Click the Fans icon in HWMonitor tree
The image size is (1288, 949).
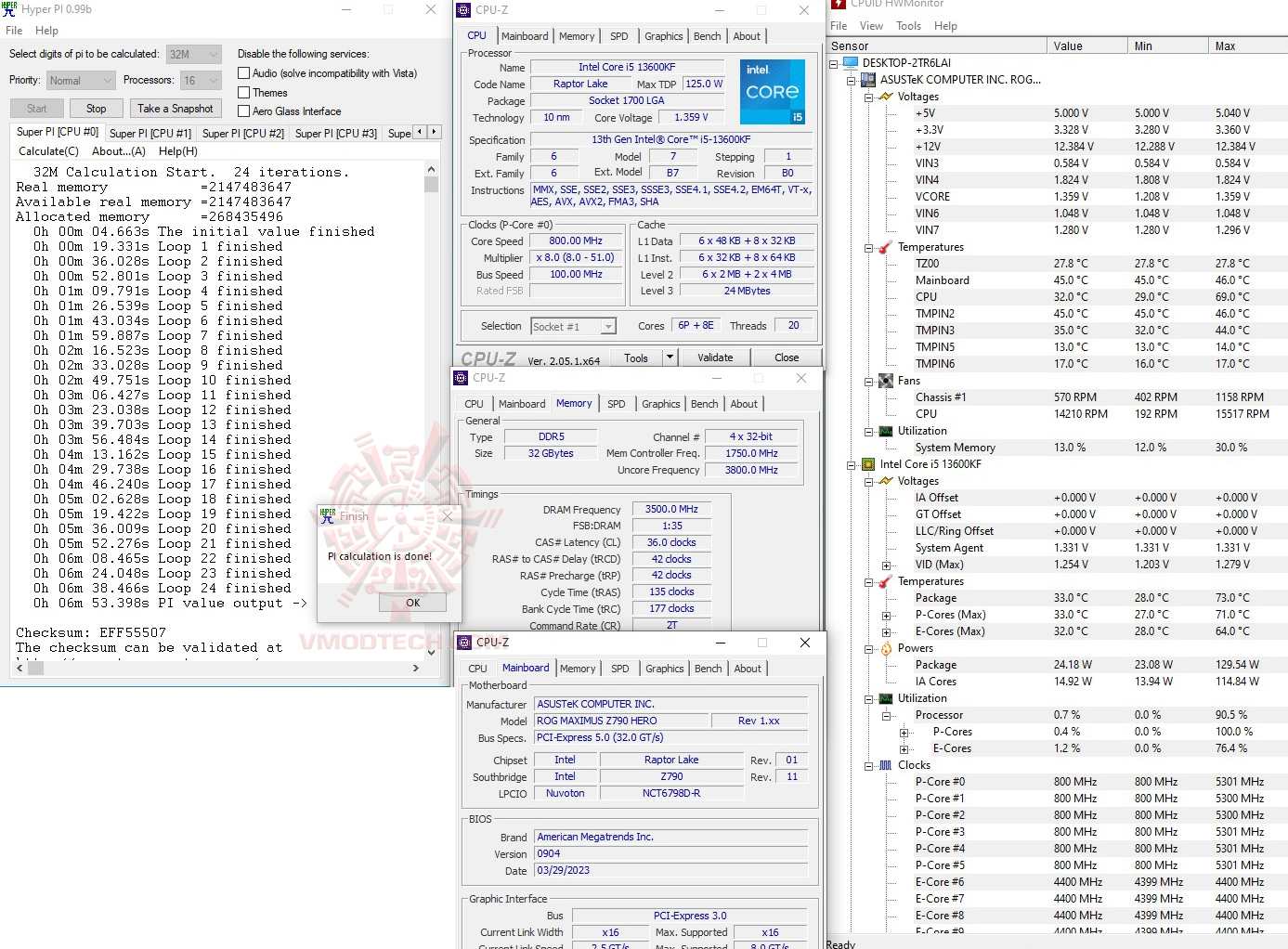[x=885, y=380]
